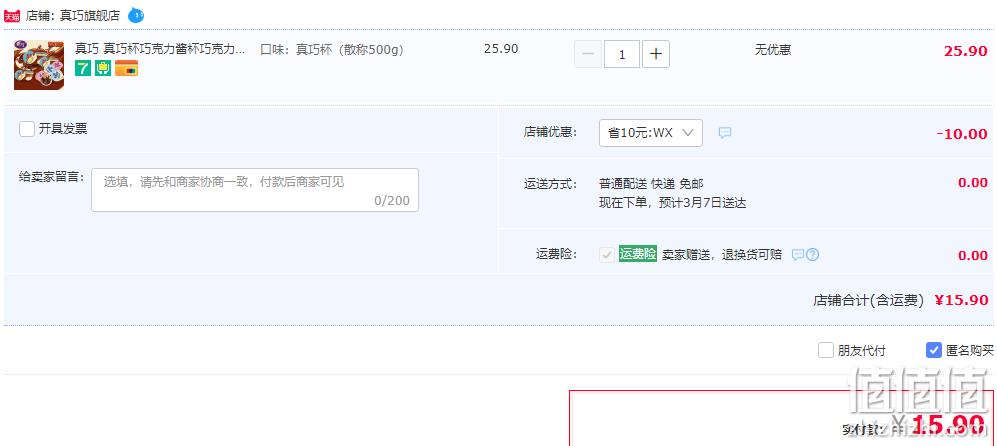The width and height of the screenshot is (997, 446).
Task: Increase quantity with plus button
Action: click(x=656, y=54)
